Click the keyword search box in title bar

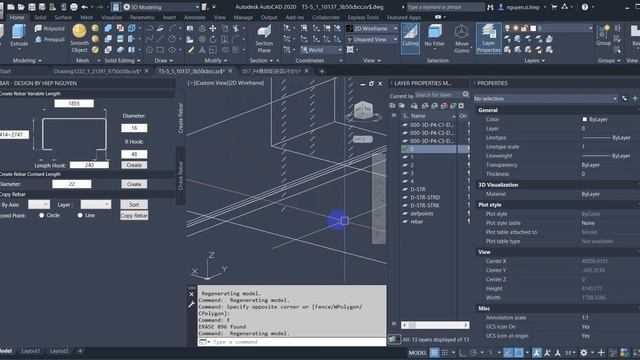445,7
